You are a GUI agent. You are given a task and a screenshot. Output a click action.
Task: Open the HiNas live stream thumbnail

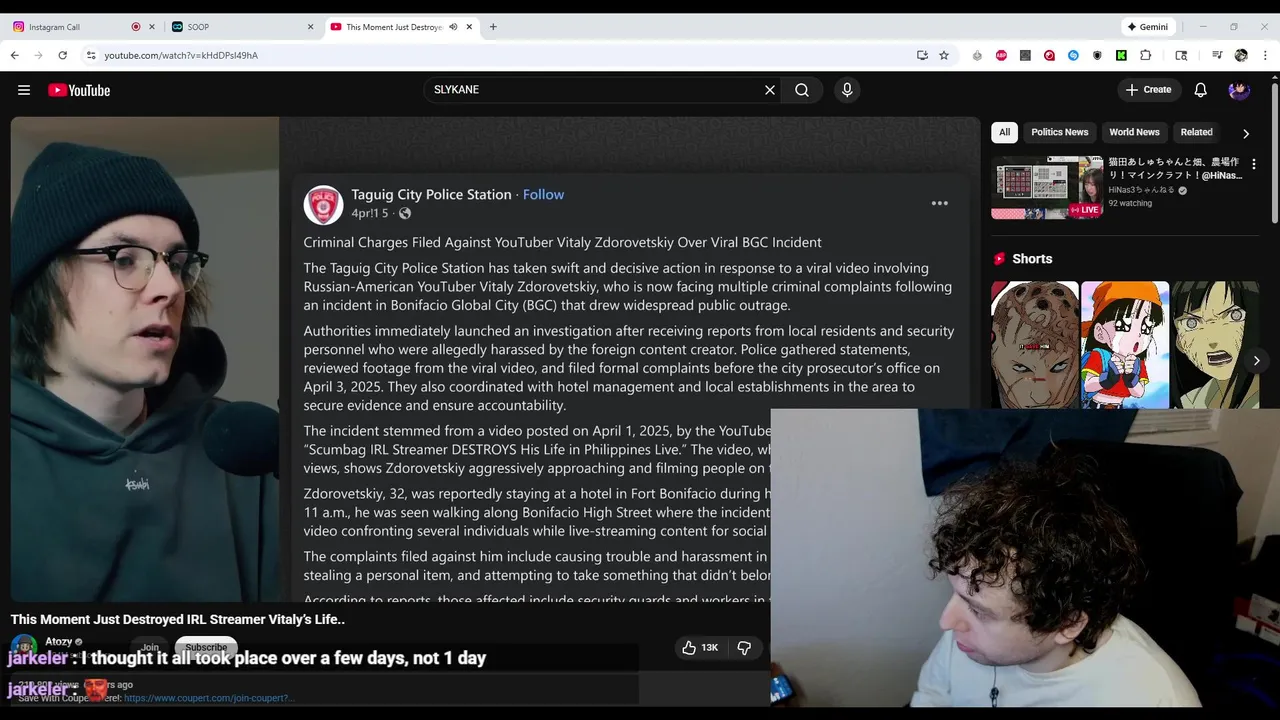point(1047,187)
